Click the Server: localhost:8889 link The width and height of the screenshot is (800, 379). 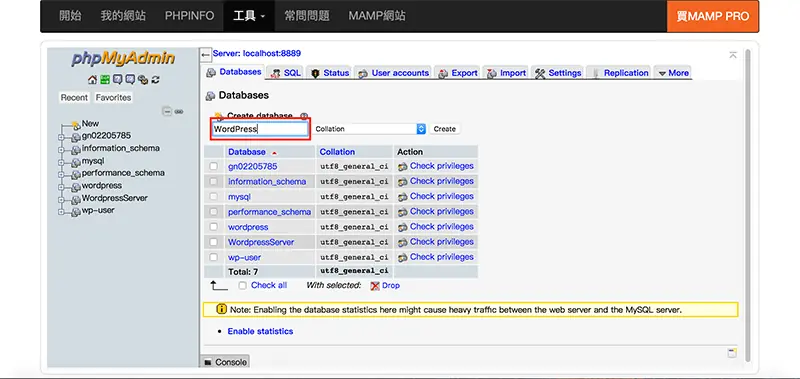[257, 53]
